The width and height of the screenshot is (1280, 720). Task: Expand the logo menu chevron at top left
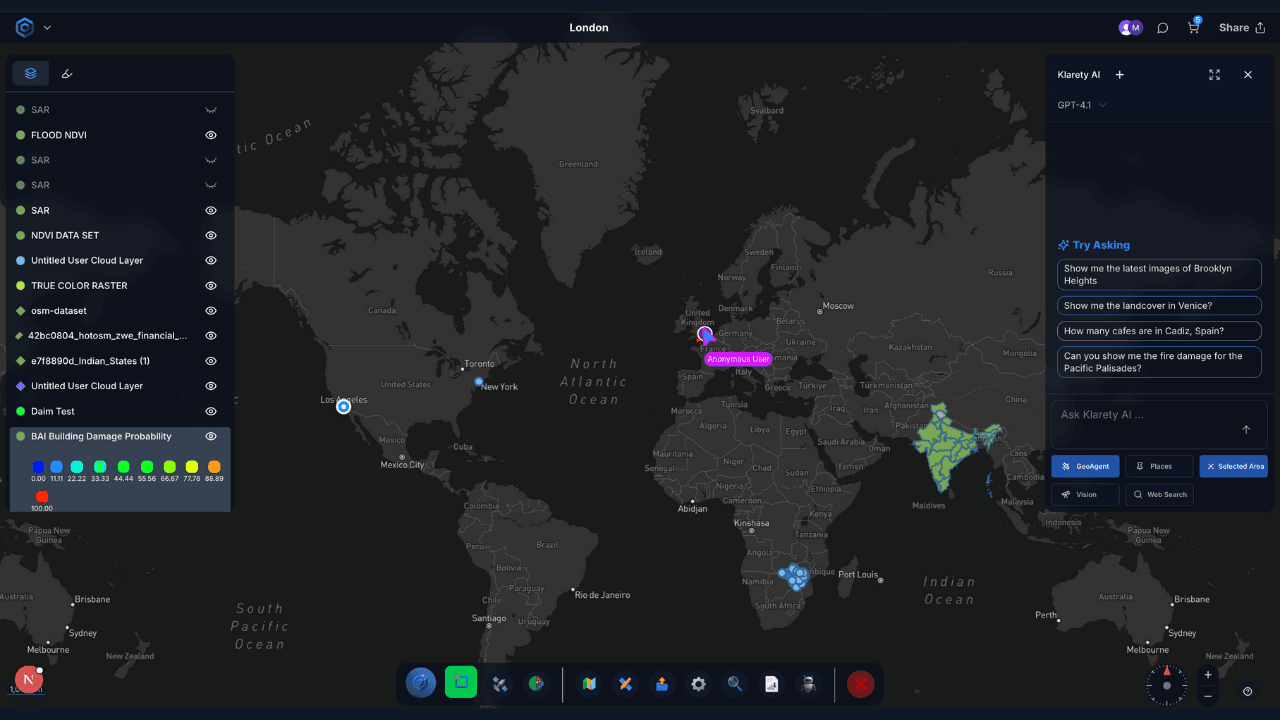pos(47,28)
